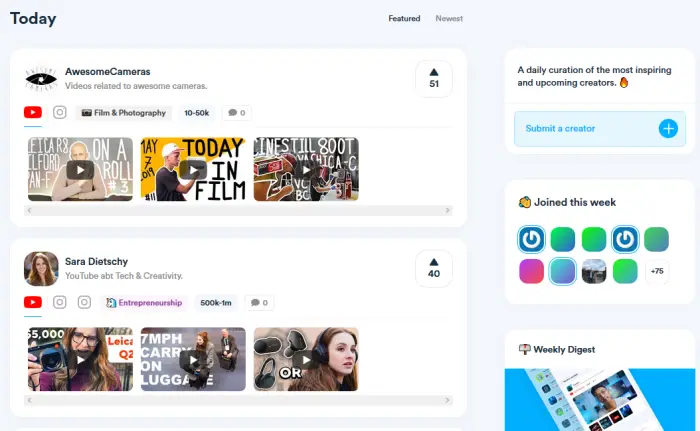This screenshot has height=431, width=700.
Task: Upvote Sara Dietschy with 40 votes
Action: (434, 268)
